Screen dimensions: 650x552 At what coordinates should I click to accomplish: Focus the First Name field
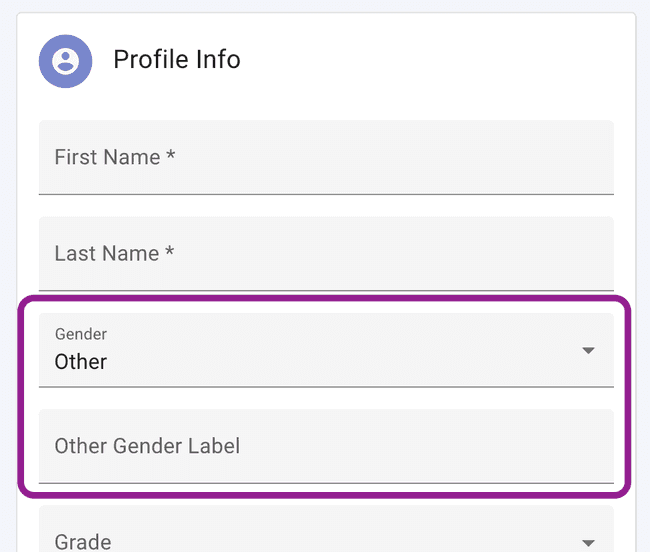click(x=325, y=157)
